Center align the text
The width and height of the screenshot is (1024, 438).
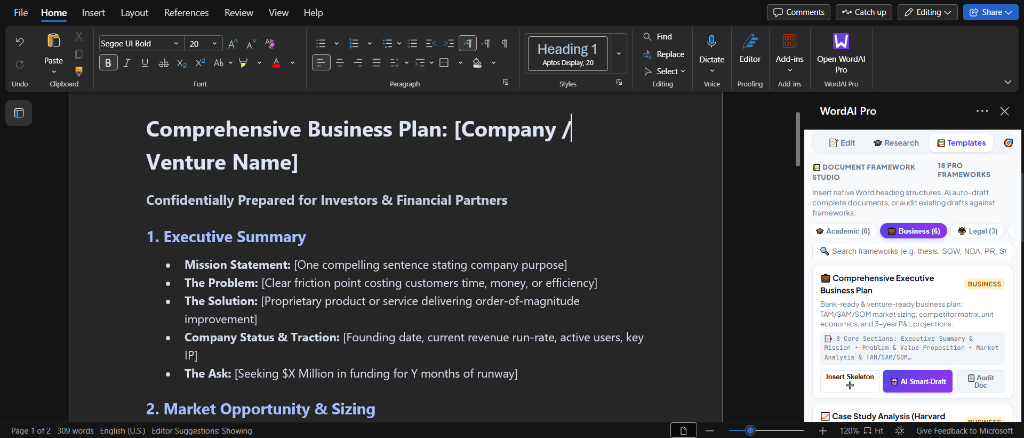(x=340, y=63)
